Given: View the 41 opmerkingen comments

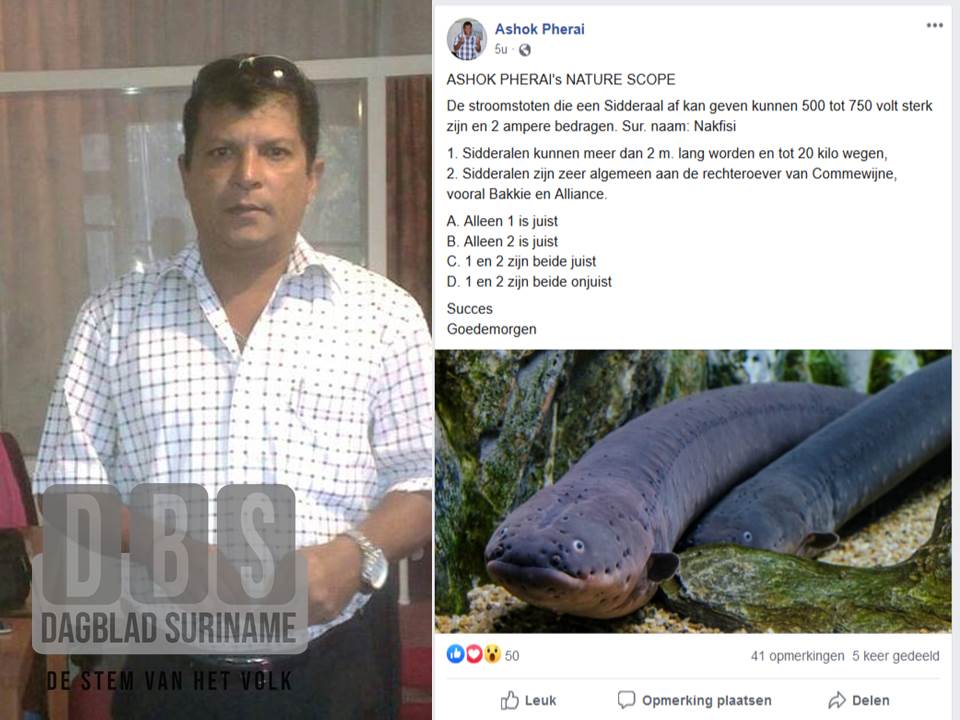Looking at the screenshot, I should click(797, 656).
